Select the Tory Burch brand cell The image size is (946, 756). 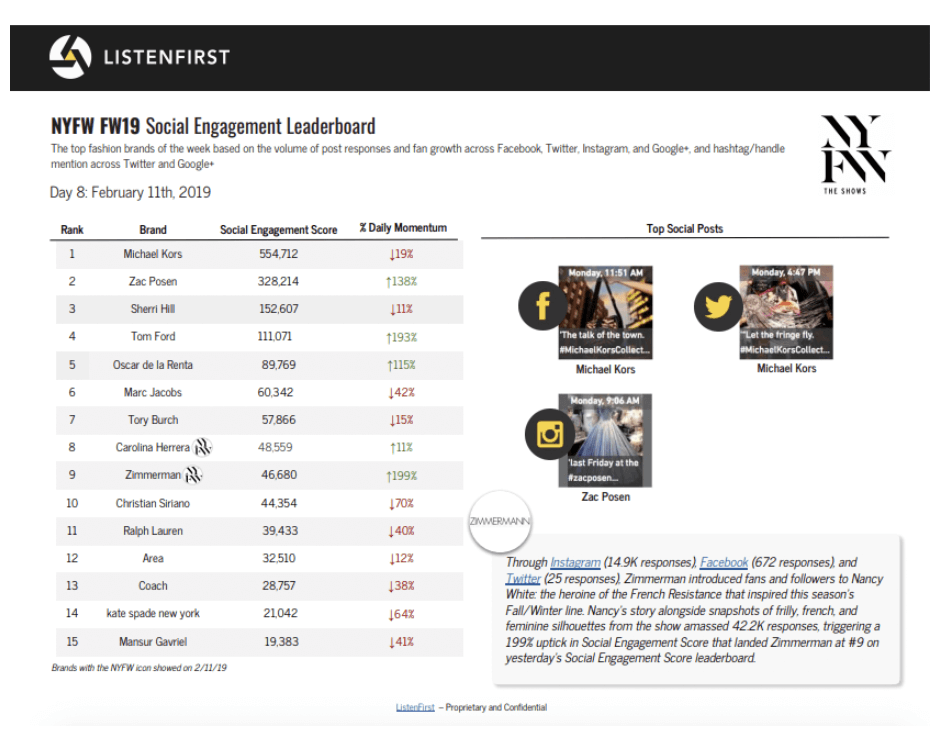(153, 420)
